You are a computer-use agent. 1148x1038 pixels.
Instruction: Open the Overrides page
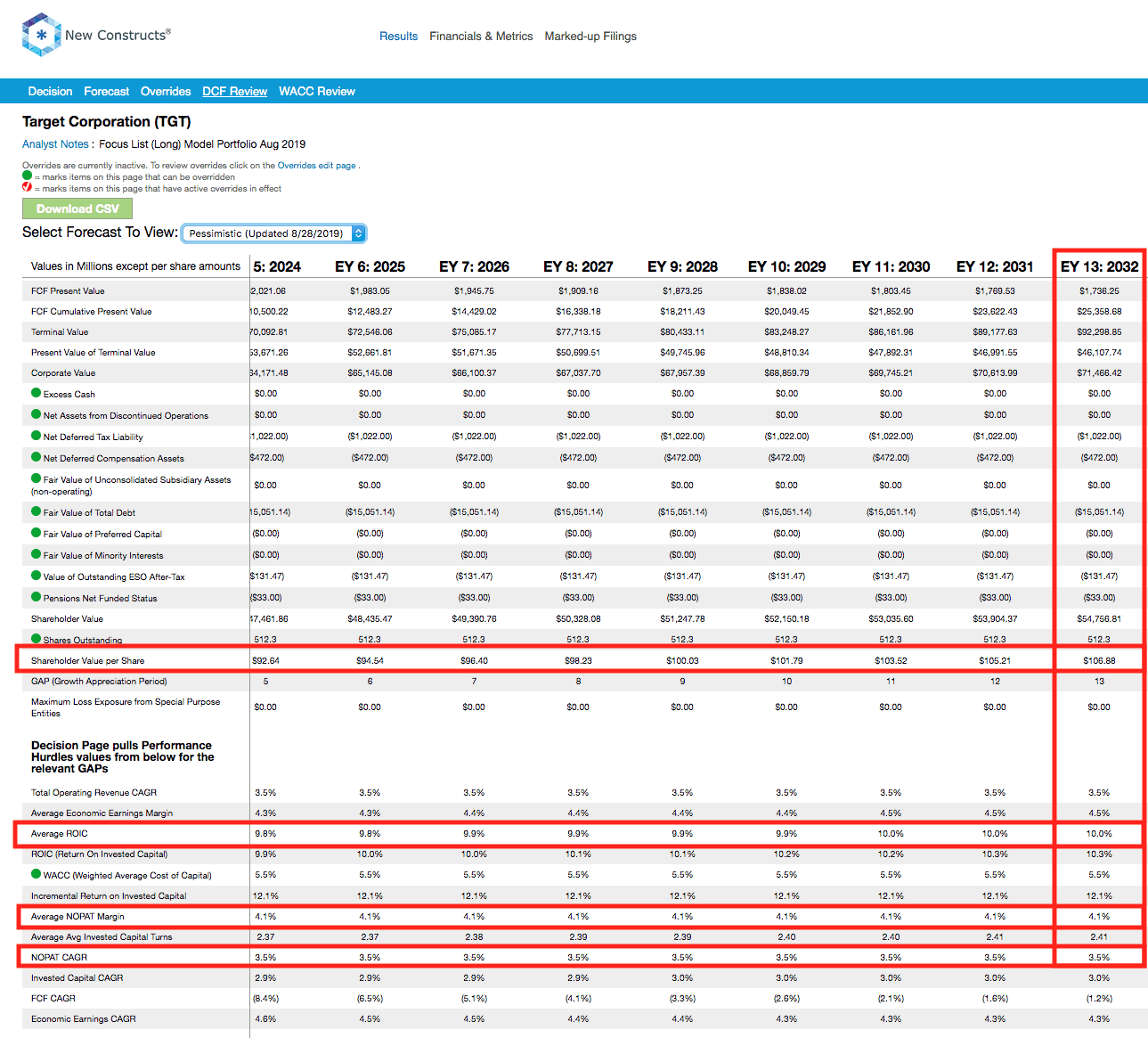pos(166,92)
